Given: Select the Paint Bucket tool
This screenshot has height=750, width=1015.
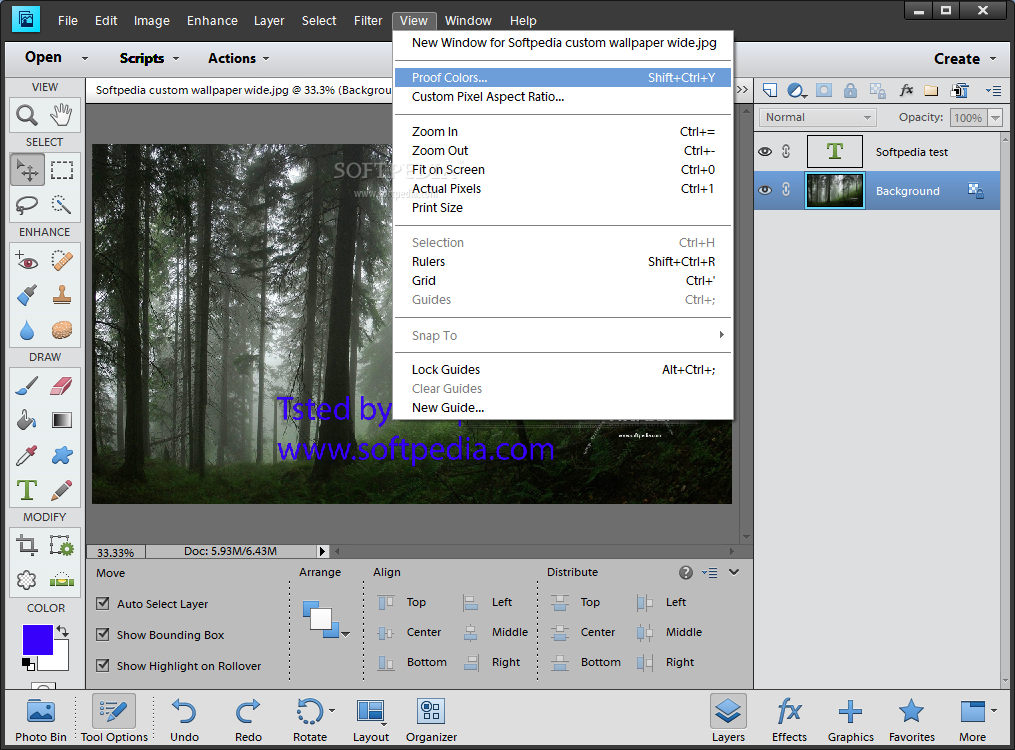Looking at the screenshot, I should click(27, 421).
